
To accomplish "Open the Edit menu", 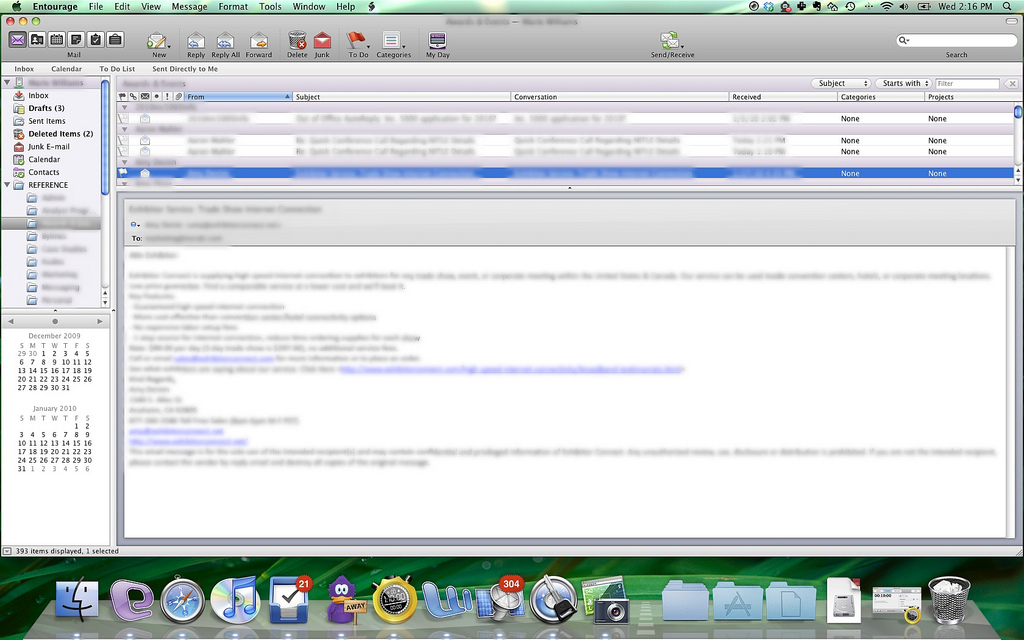I will pyautogui.click(x=122, y=7).
